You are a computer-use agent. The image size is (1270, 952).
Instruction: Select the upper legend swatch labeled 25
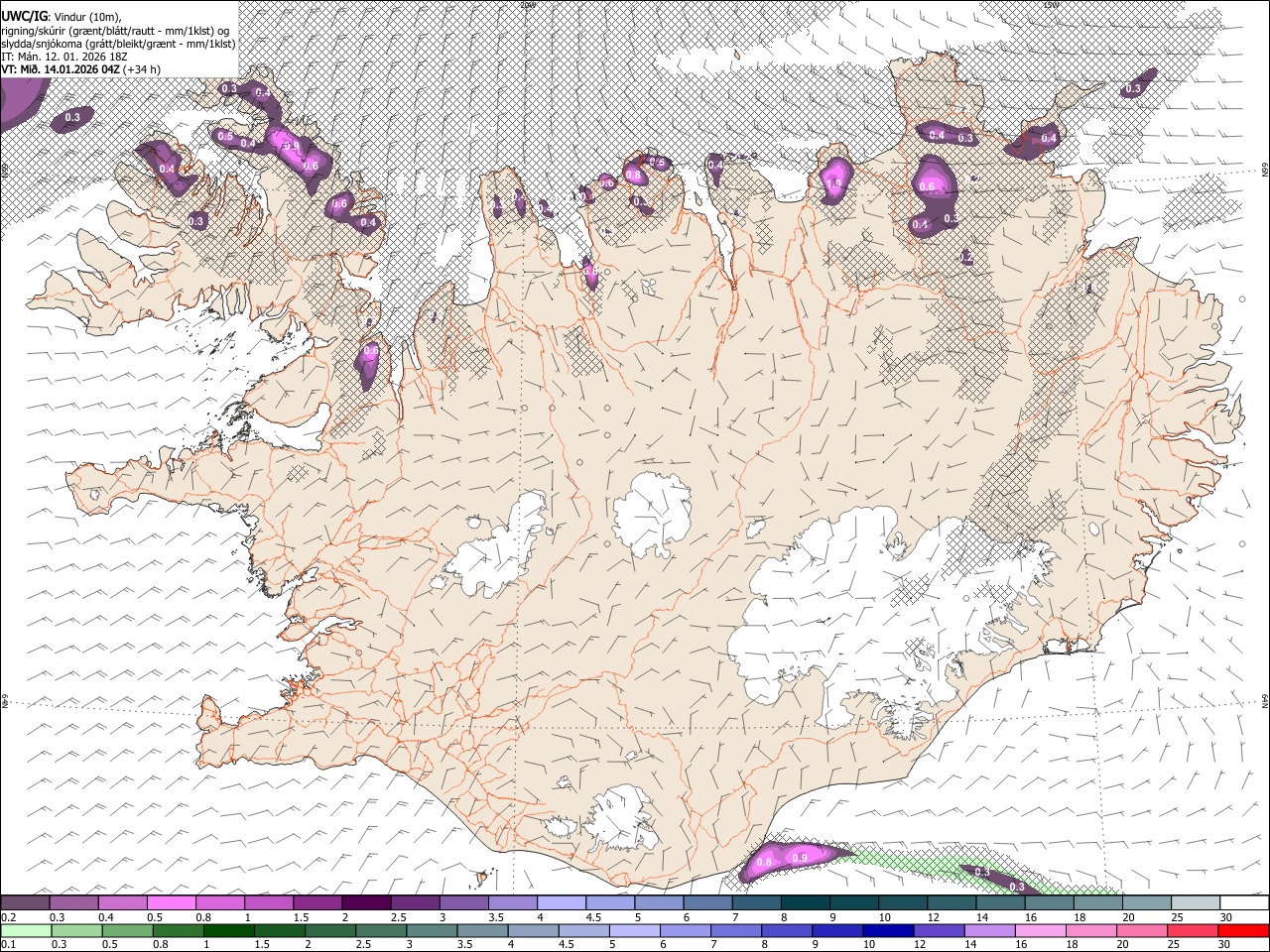(x=1196, y=902)
